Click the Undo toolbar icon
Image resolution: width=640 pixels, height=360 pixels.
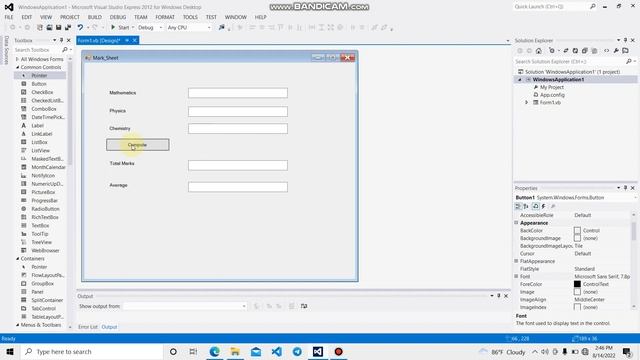80,27
